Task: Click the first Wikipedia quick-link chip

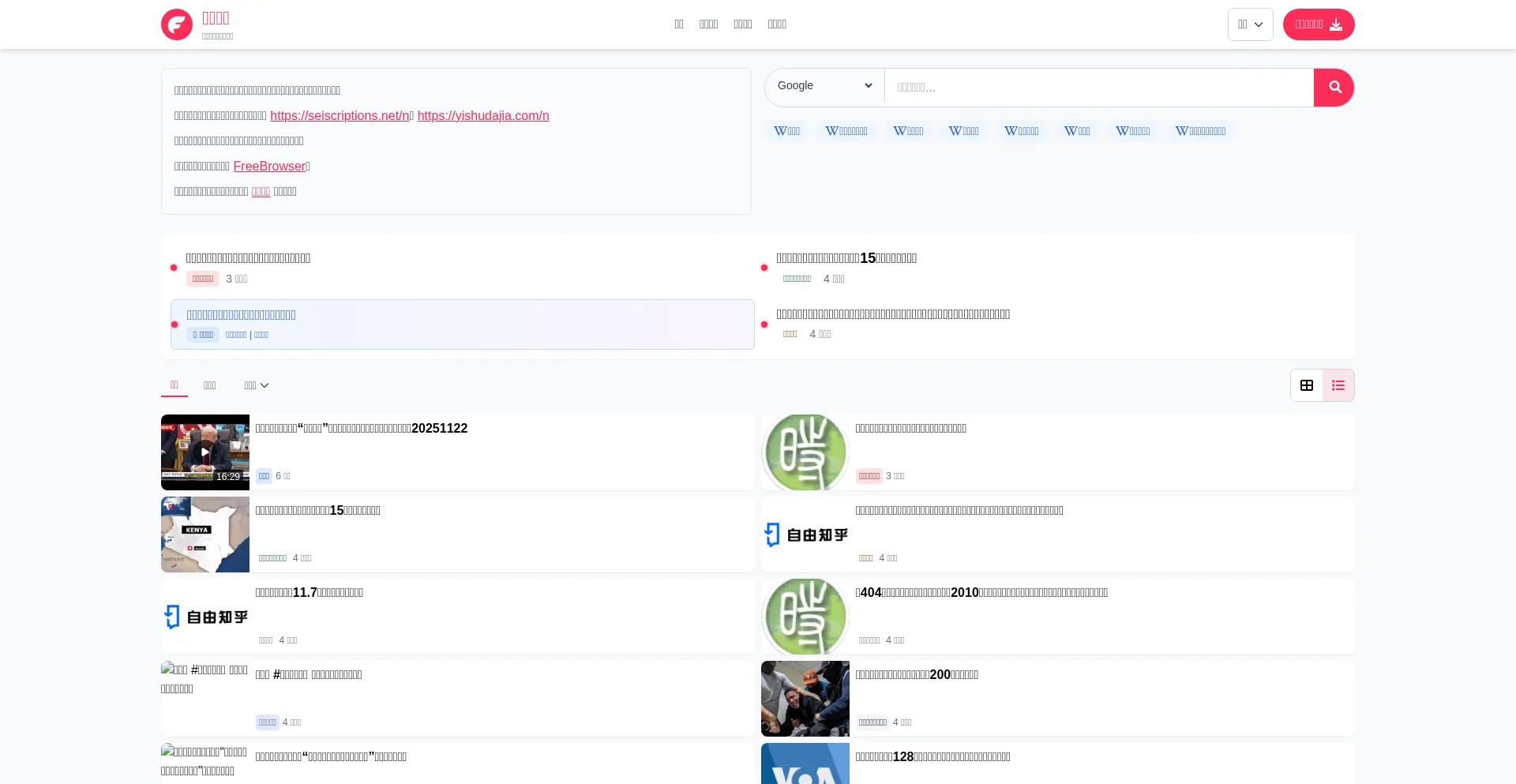Action: [786, 131]
